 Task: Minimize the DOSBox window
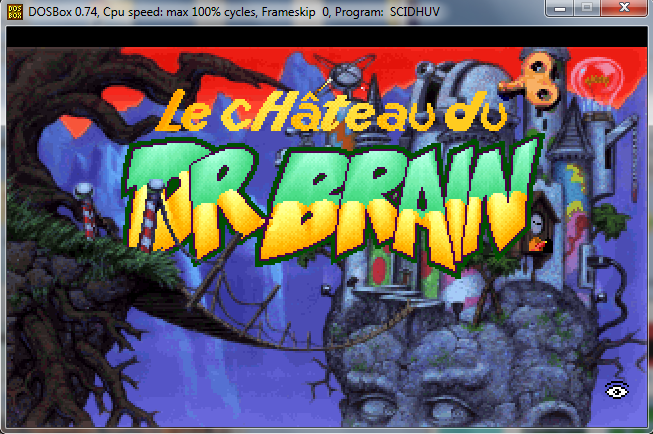(561, 8)
